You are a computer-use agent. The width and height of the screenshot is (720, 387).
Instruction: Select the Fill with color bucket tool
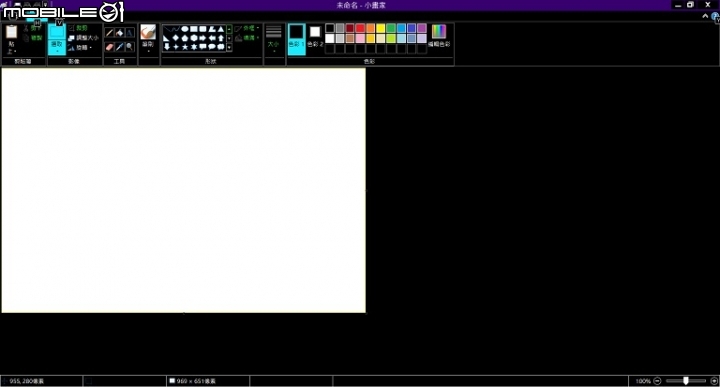point(119,33)
